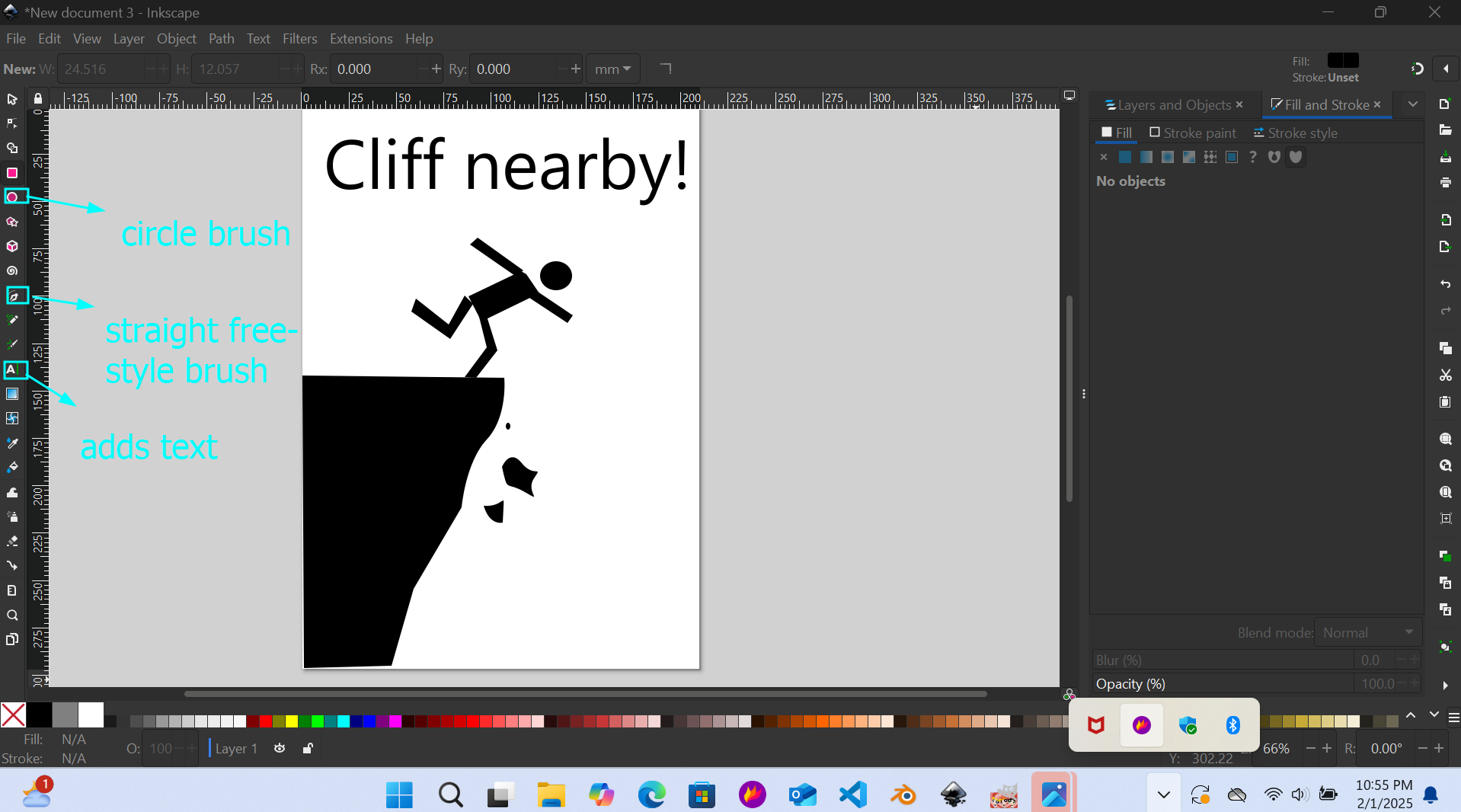The height and width of the screenshot is (812, 1461).
Task: Open the Filters menu
Action: click(299, 39)
